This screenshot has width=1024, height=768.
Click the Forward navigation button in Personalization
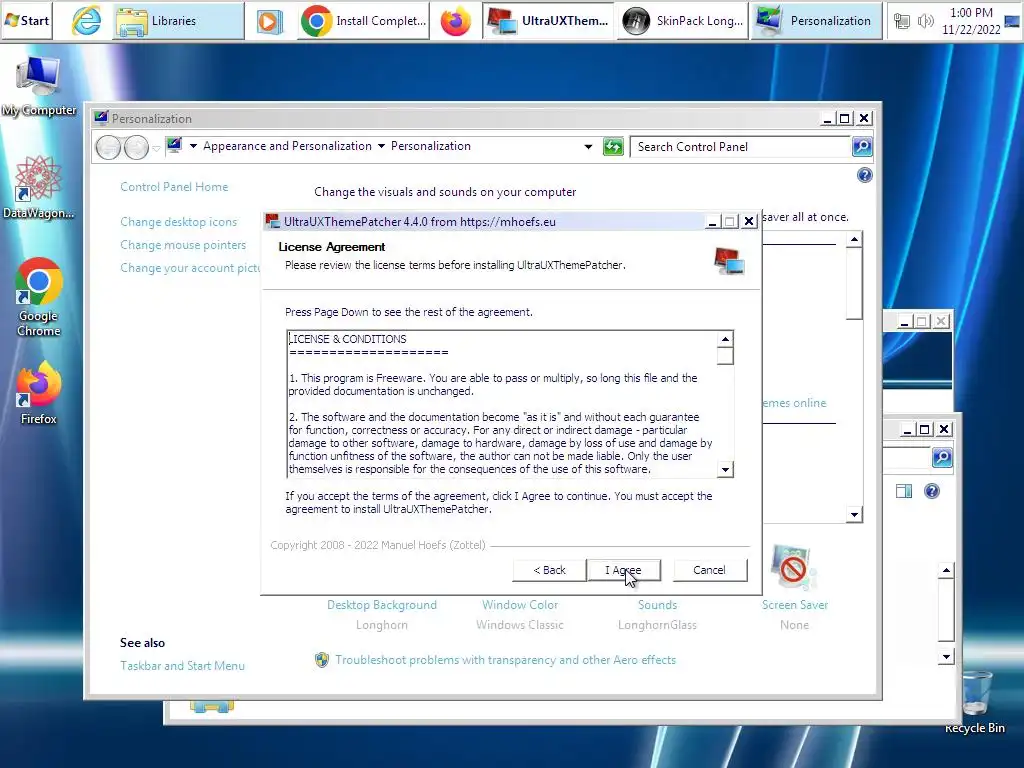click(x=136, y=148)
